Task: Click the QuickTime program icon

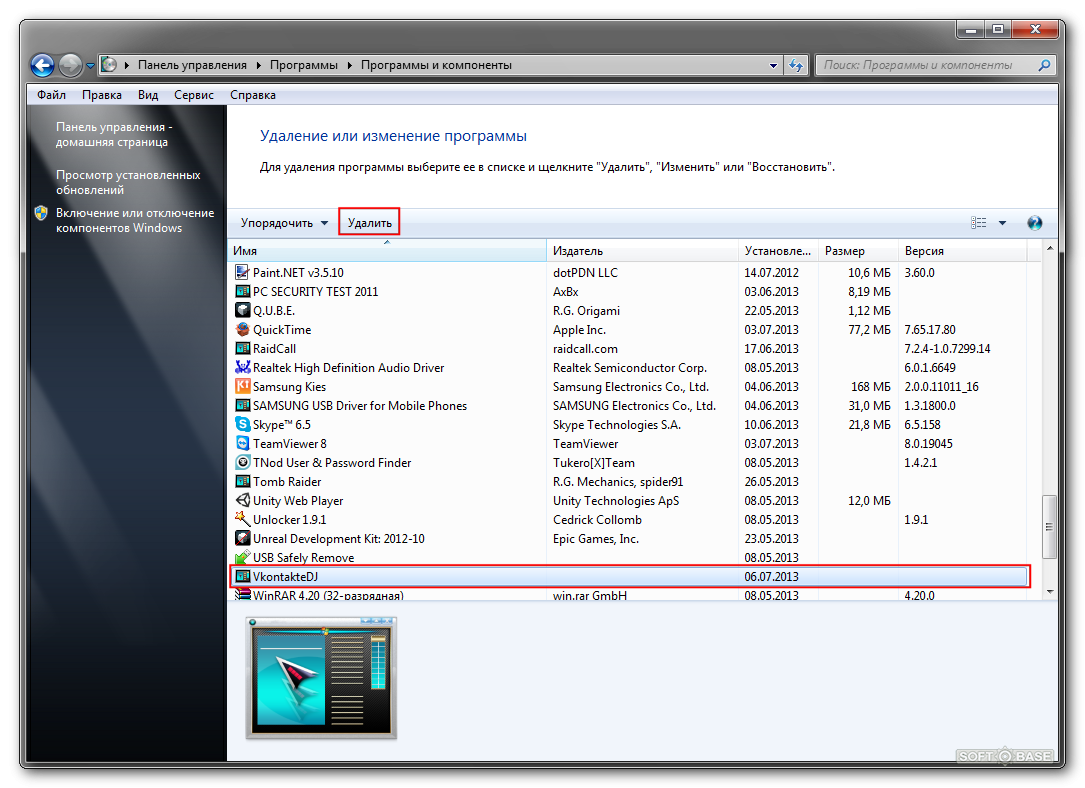Action: (242, 329)
